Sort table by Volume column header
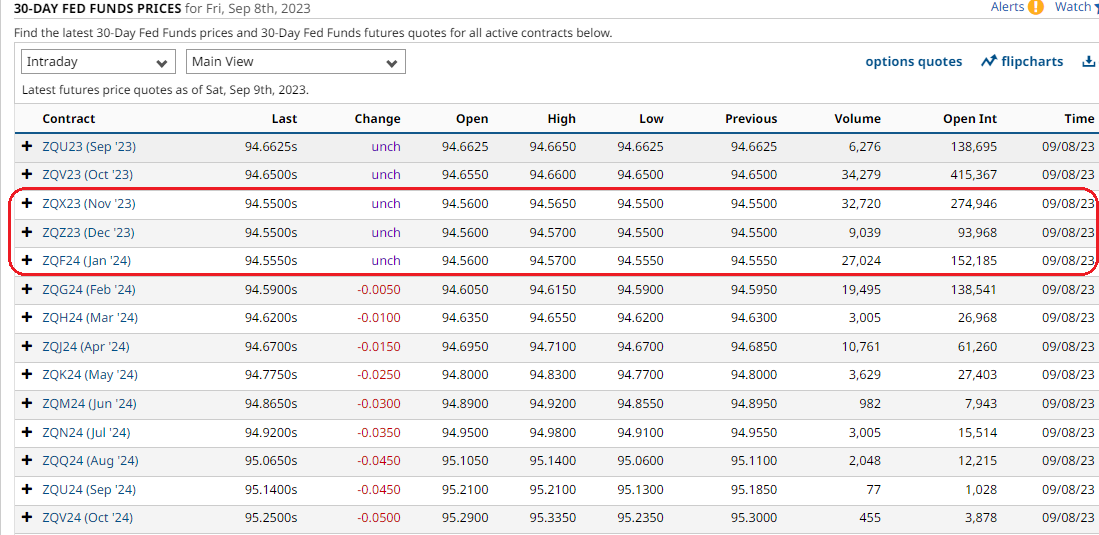This screenshot has width=1099, height=535. click(x=857, y=119)
